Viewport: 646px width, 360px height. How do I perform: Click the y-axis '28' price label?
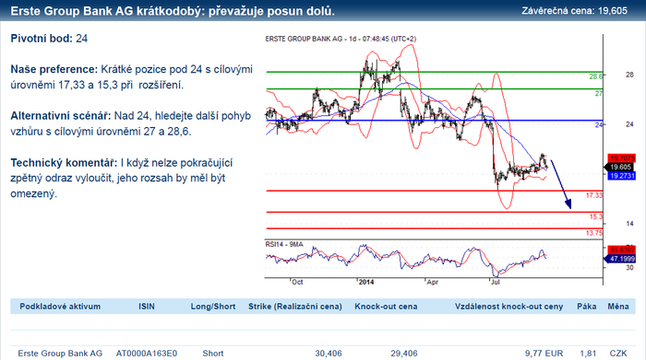[630, 75]
